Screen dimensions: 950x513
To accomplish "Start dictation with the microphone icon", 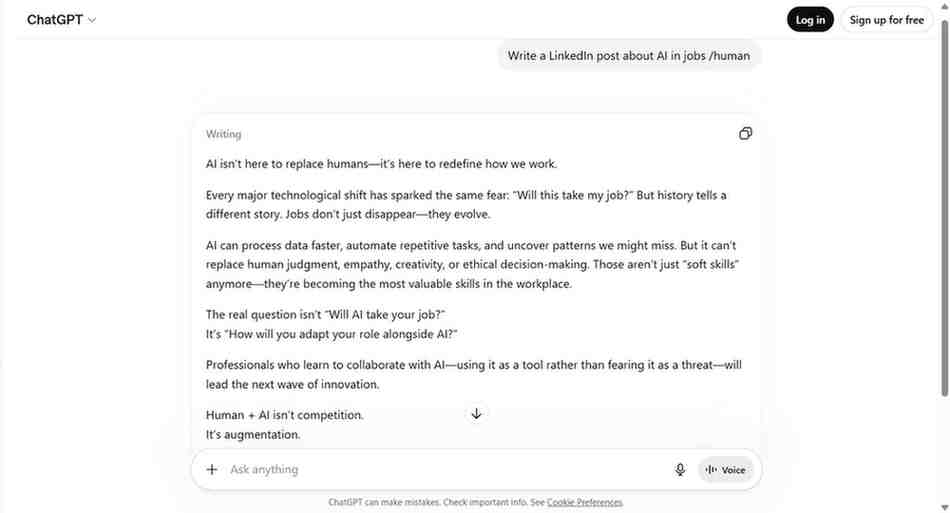I will click(x=680, y=470).
